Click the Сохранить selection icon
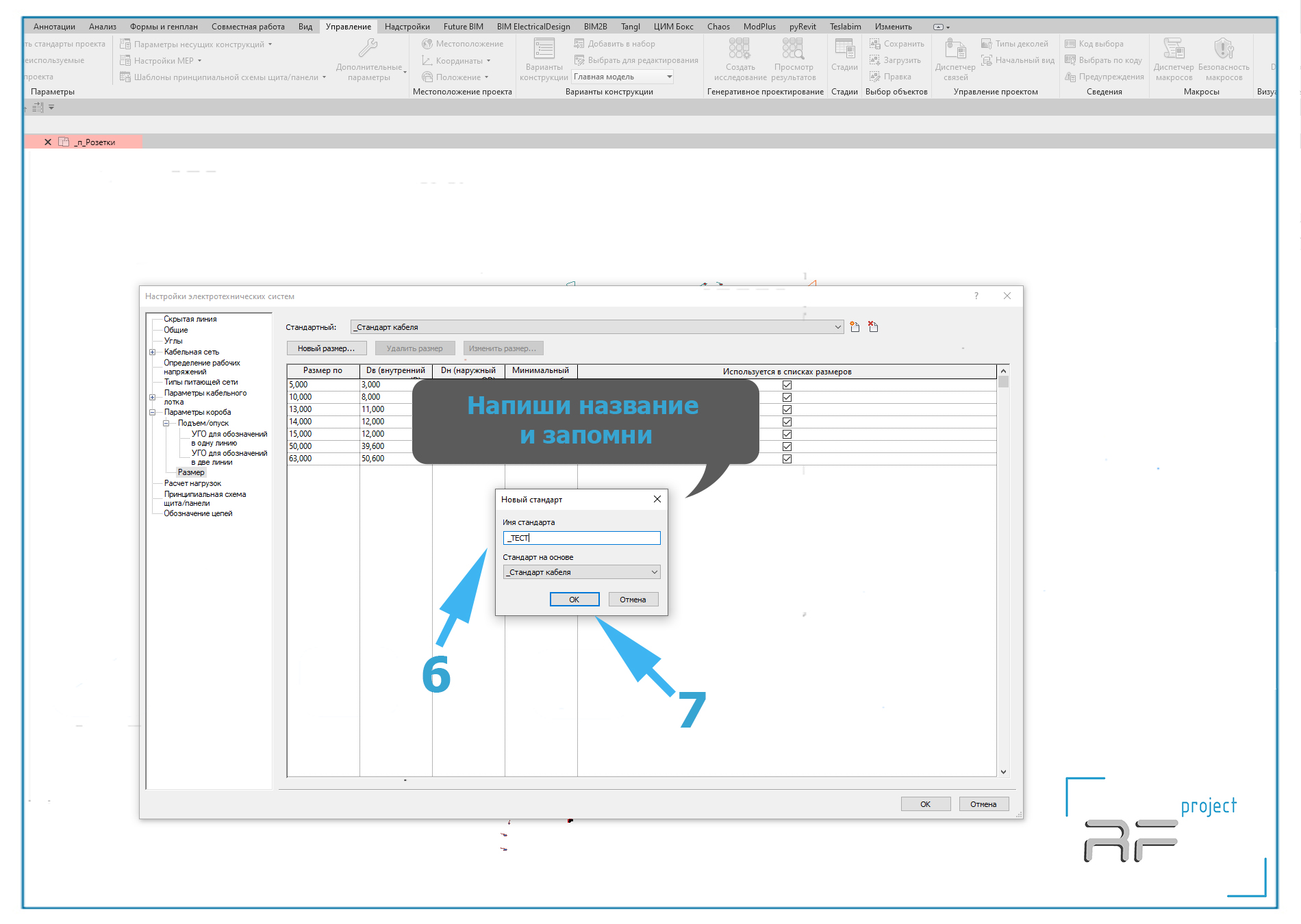 (x=874, y=44)
